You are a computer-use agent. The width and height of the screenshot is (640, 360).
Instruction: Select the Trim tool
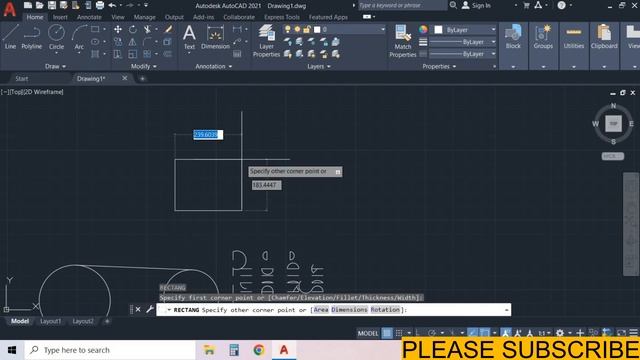[147, 29]
